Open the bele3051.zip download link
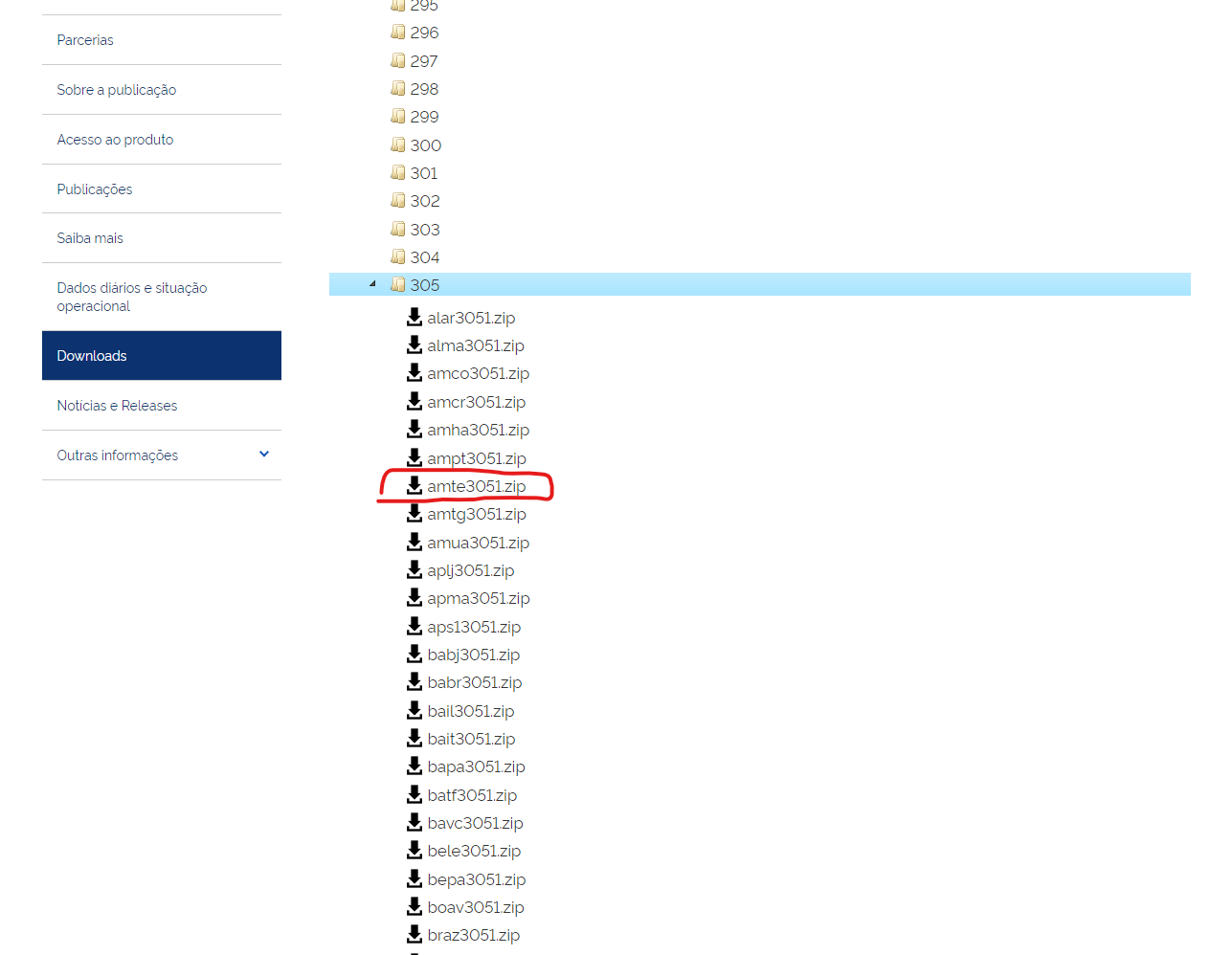The image size is (1232, 955). [474, 851]
